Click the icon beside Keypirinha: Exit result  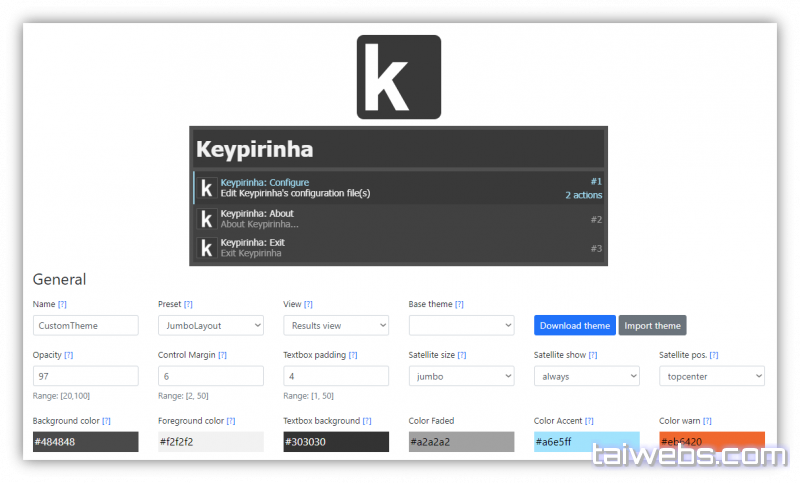[206, 248]
